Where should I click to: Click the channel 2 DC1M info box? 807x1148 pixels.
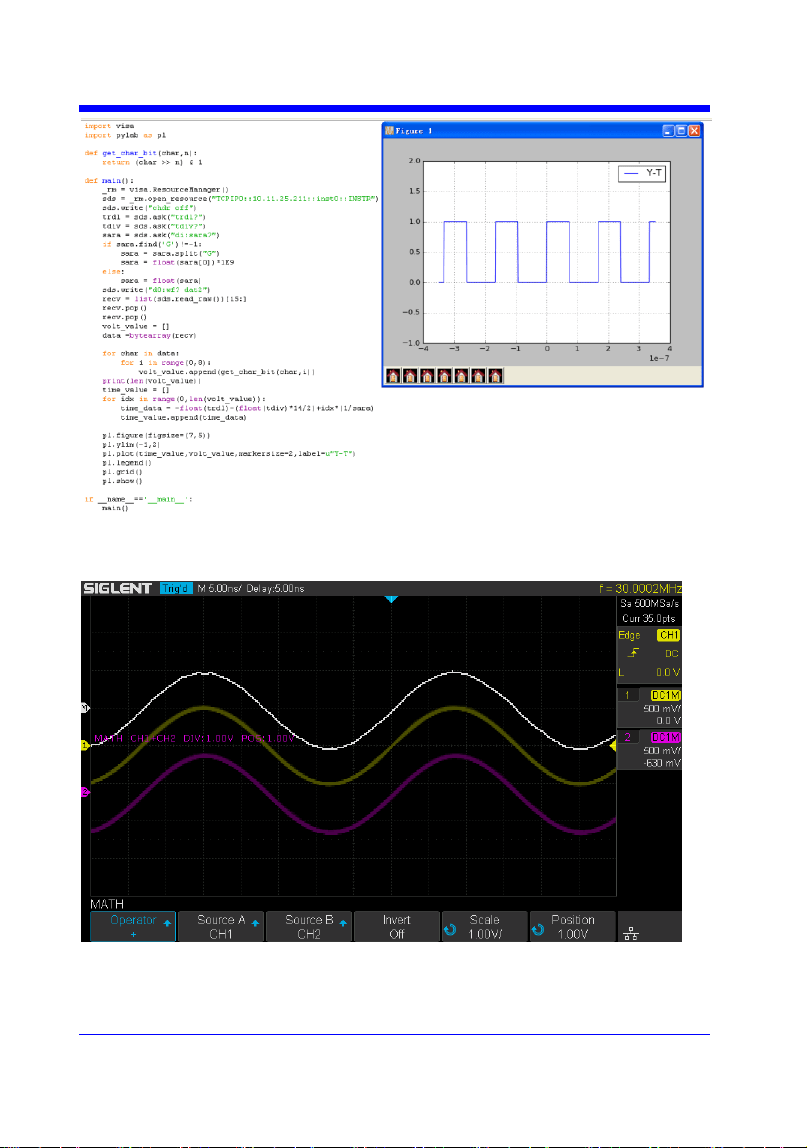(650, 750)
